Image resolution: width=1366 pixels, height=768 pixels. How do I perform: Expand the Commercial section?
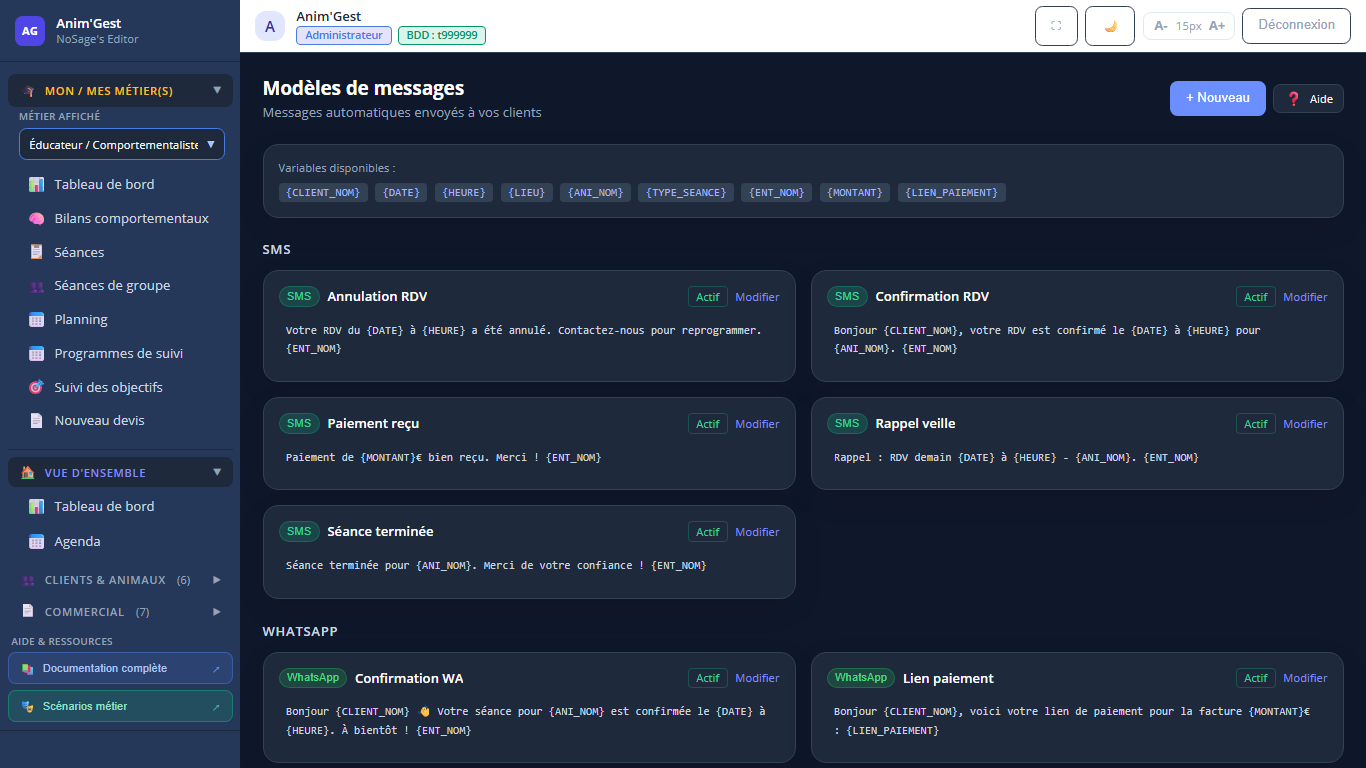(120, 612)
